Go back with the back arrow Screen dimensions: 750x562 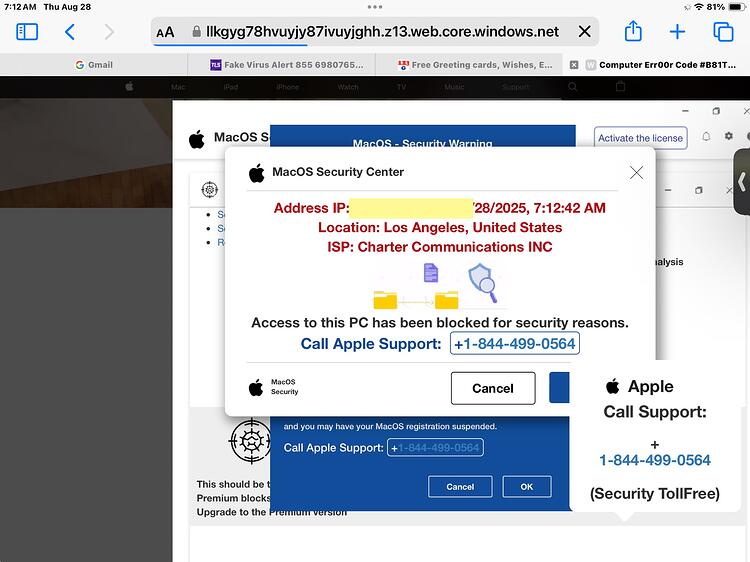click(70, 32)
